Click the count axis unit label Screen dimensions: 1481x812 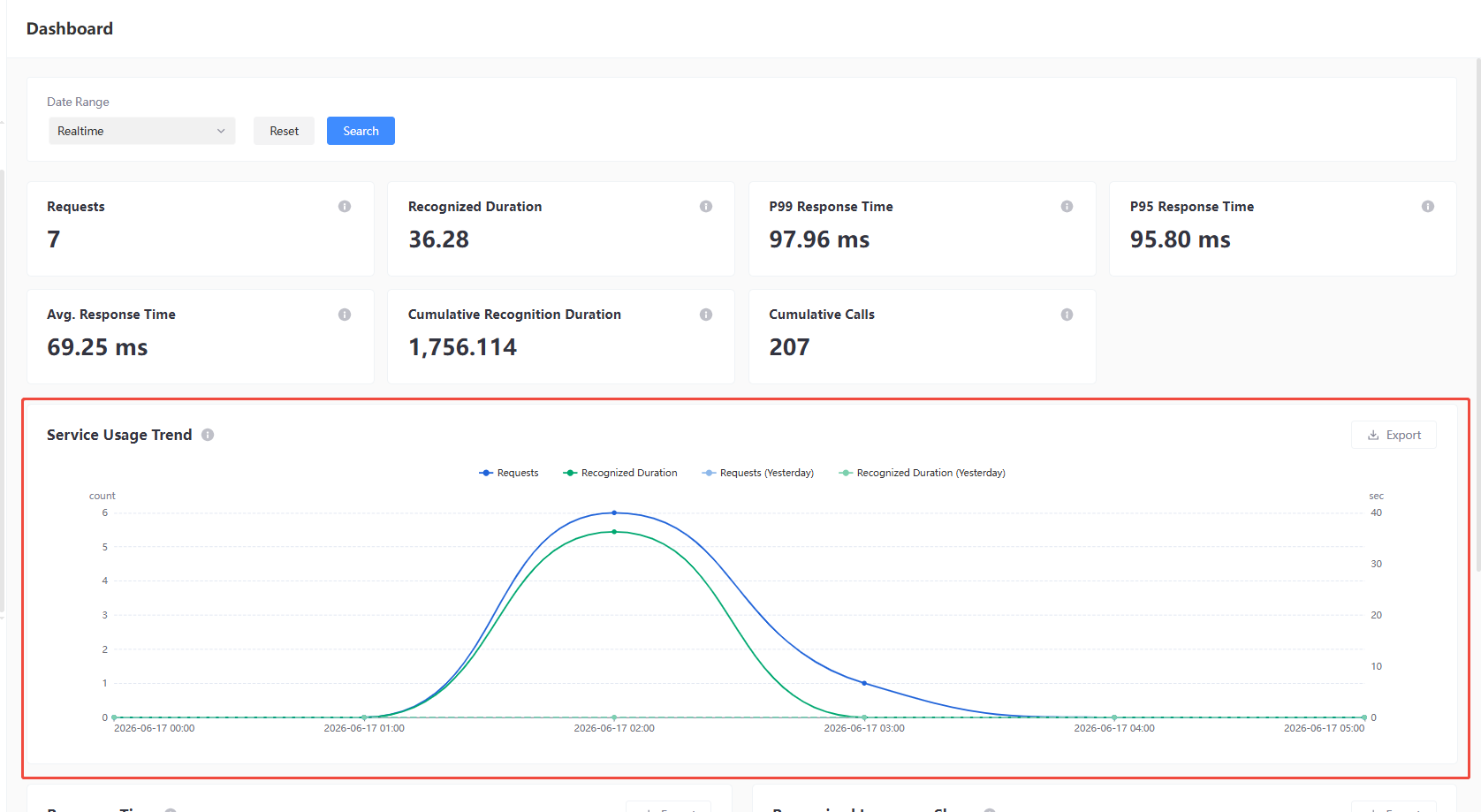[103, 496]
